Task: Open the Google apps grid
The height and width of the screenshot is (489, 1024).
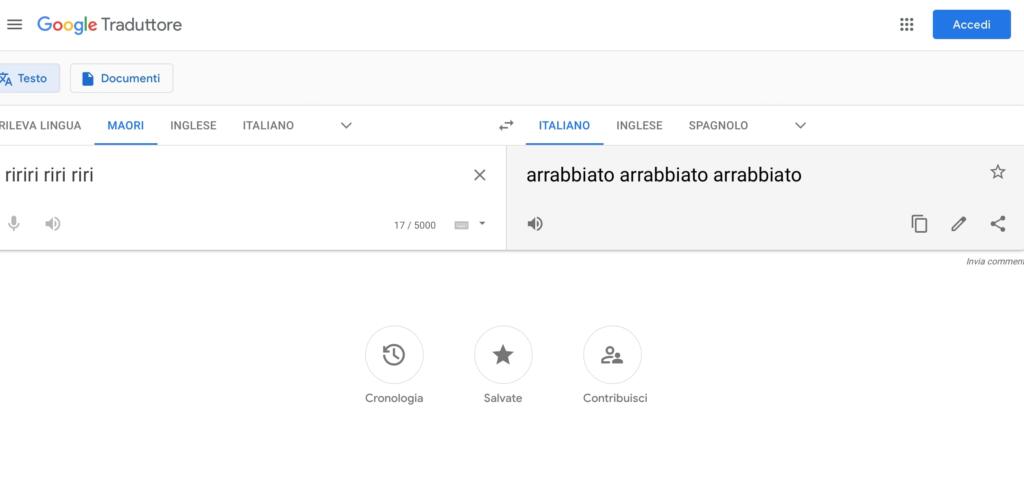Action: tap(906, 25)
